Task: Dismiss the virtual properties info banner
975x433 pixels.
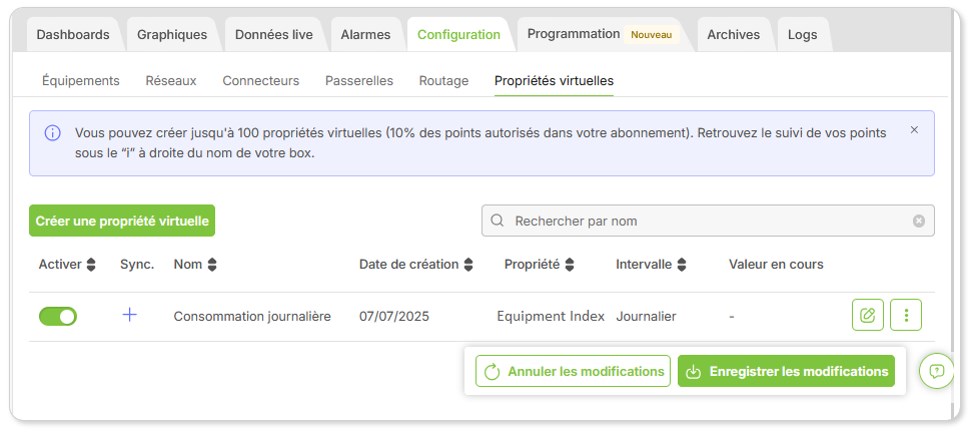Action: tap(914, 130)
